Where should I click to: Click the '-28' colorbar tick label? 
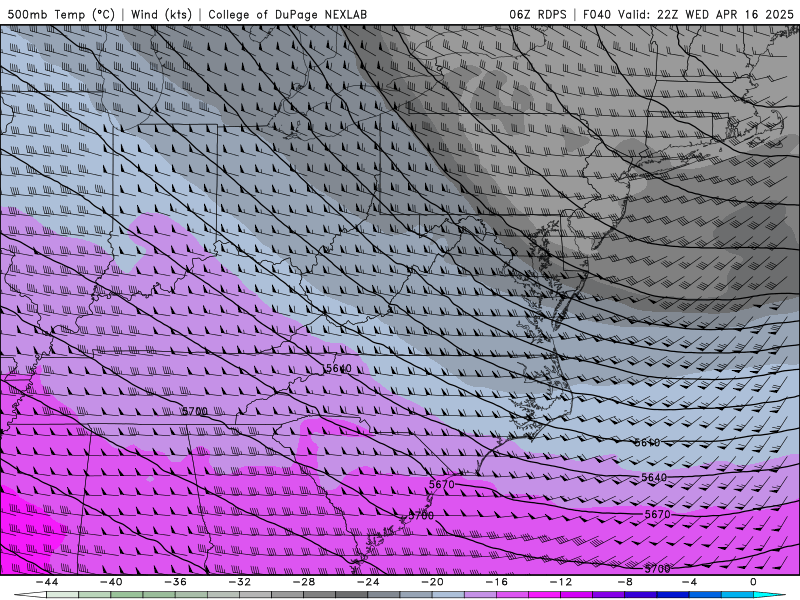coord(304,582)
